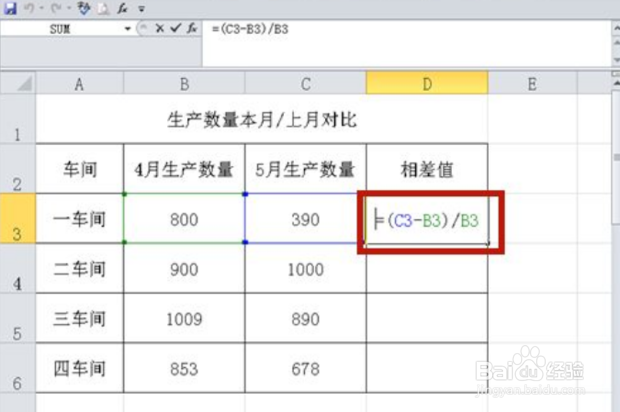The image size is (620, 412).
Task: Click the spelling check icon with checkmark
Action: pyautogui.click(x=83, y=8)
